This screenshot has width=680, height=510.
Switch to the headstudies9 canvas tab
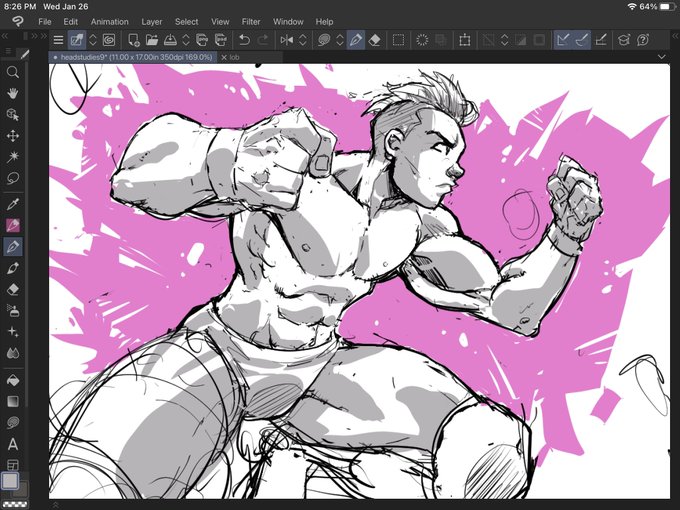(133, 57)
